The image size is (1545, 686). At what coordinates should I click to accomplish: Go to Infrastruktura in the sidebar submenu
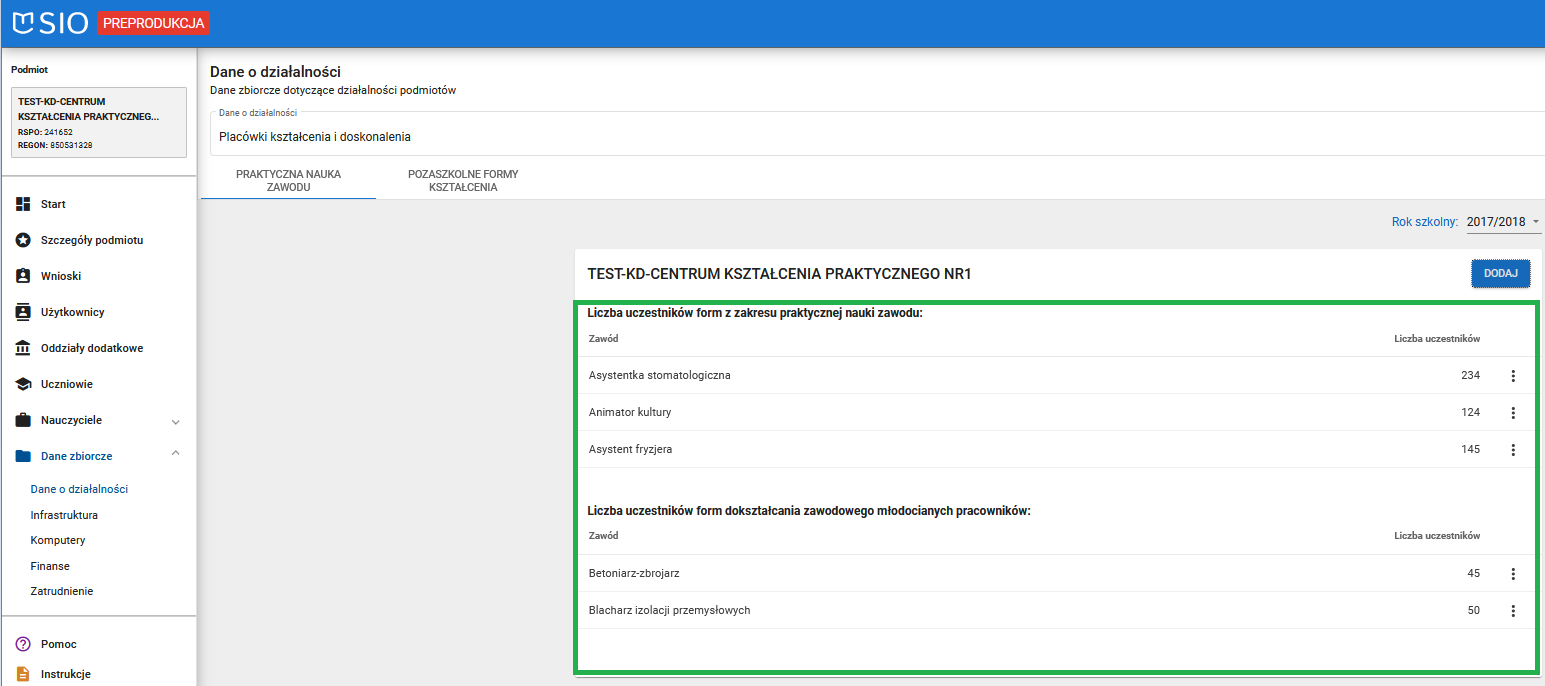64,515
